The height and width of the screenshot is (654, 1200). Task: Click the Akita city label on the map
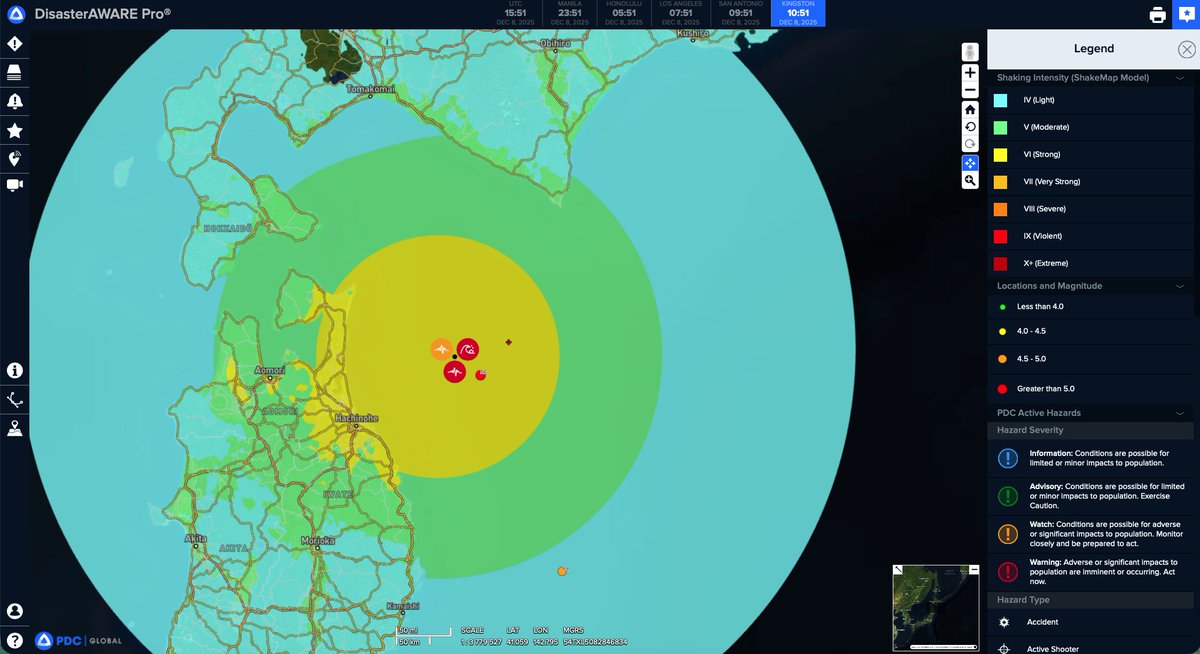coord(196,538)
